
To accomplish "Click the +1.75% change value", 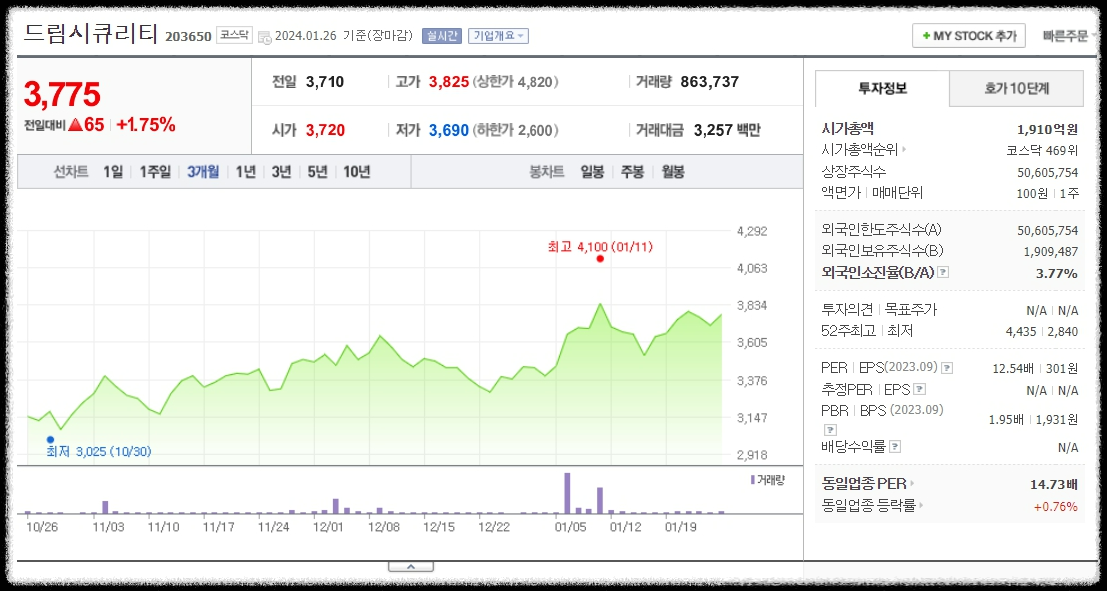I will (x=145, y=125).
